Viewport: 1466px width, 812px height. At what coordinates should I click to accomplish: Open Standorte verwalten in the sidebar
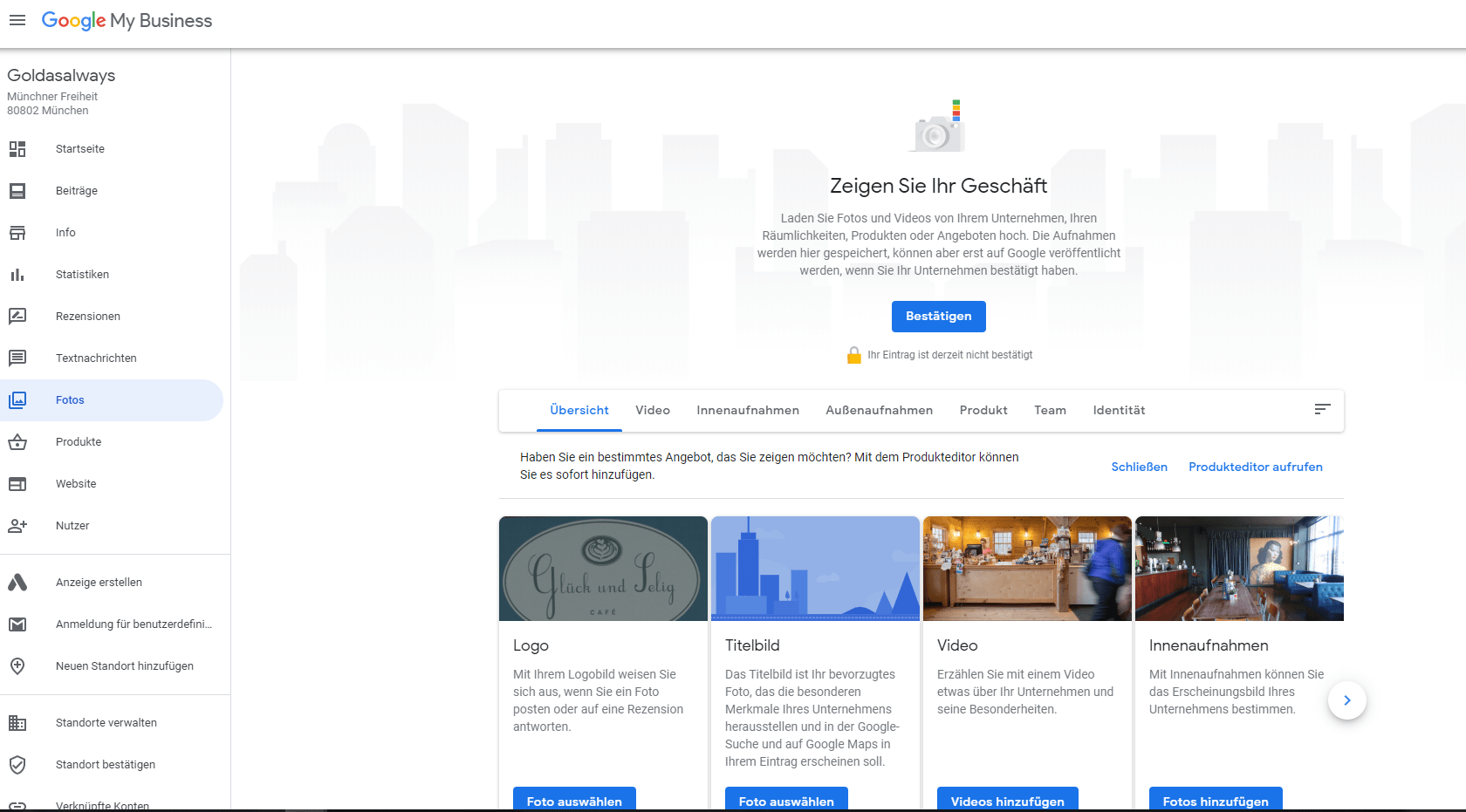[112, 723]
